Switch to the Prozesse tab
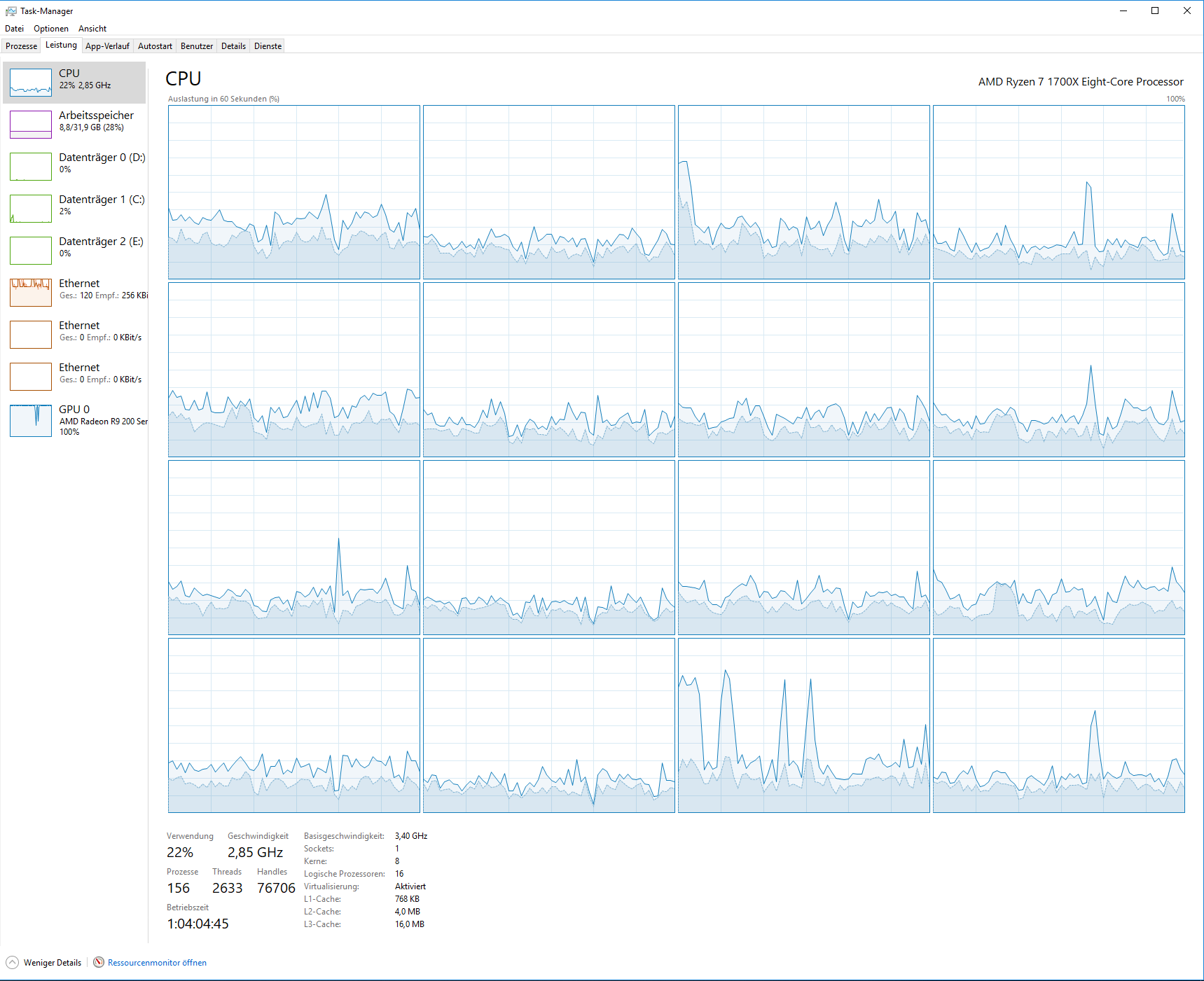This screenshot has height=981, width=1204. pyautogui.click(x=21, y=46)
